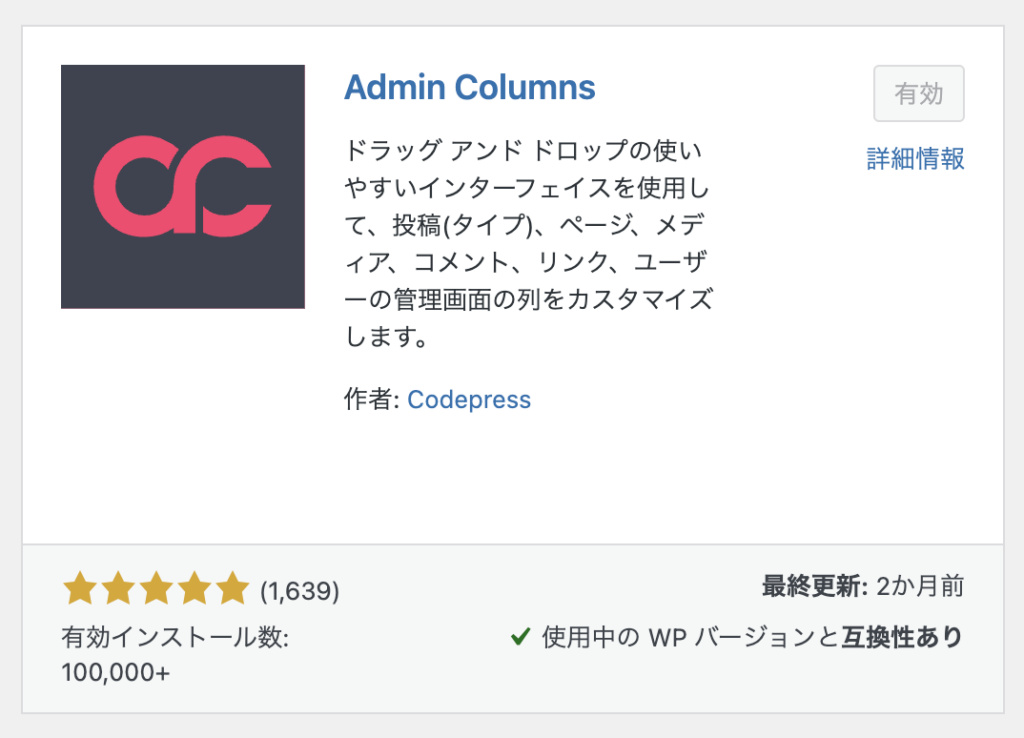Select the third rating star

pyautogui.click(x=155, y=589)
